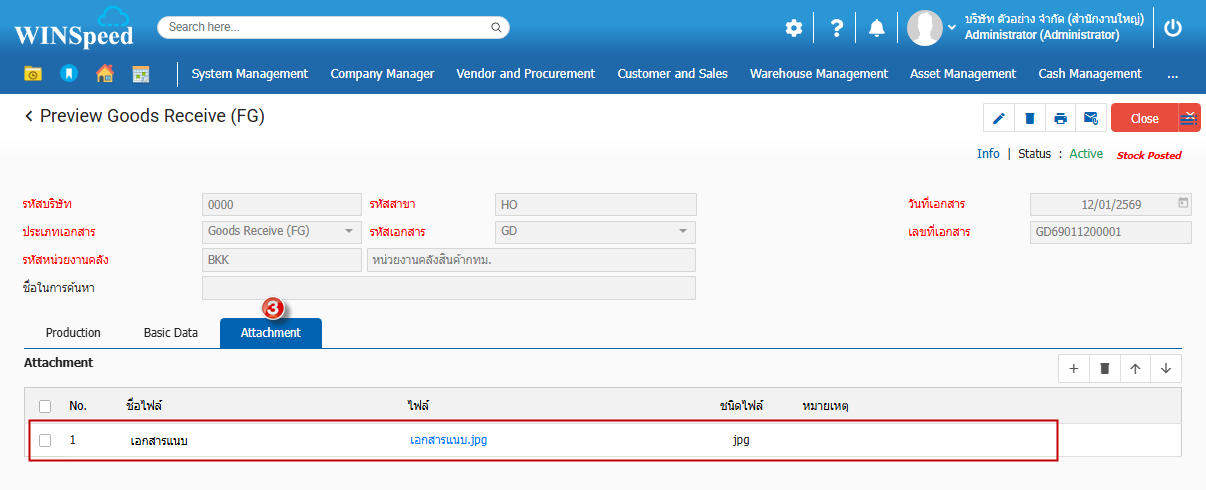Click the print document icon
This screenshot has width=1206, height=490.
point(1060,118)
